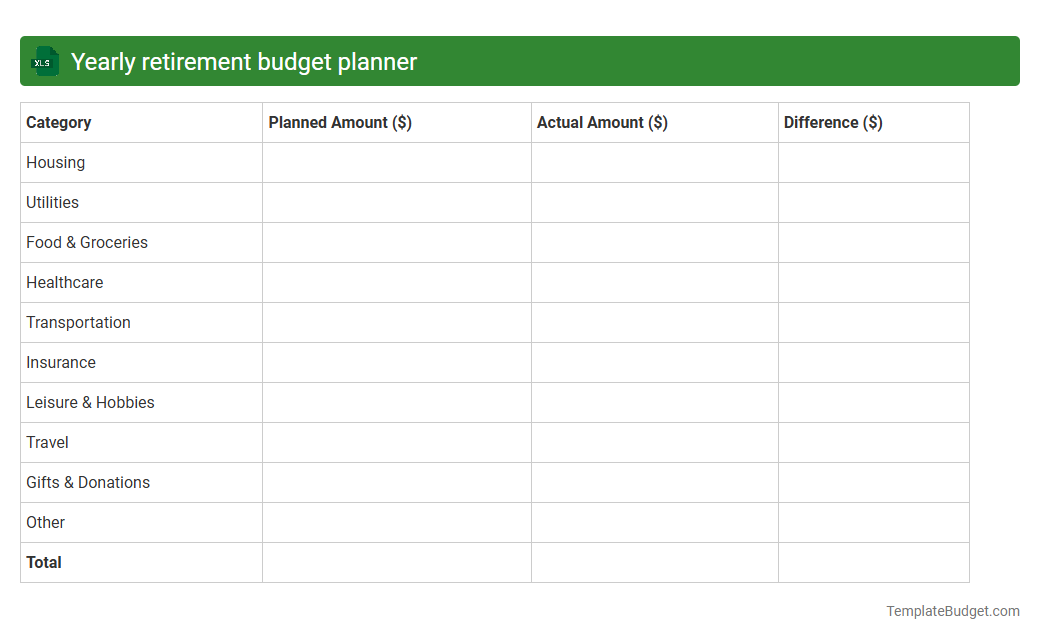Click the 'Difference ($)' column header

point(833,122)
